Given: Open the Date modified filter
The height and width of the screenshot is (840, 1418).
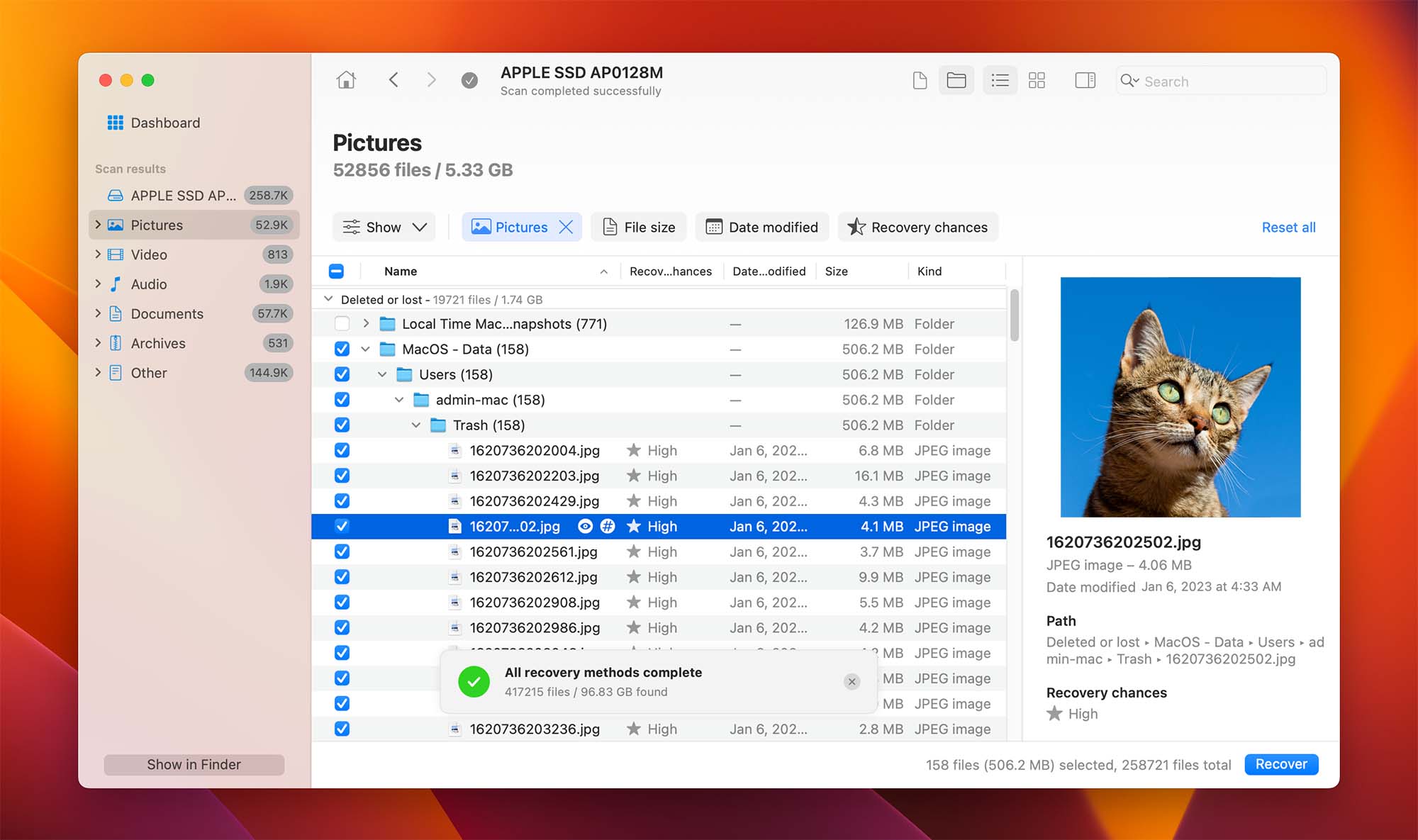Looking at the screenshot, I should tap(762, 227).
